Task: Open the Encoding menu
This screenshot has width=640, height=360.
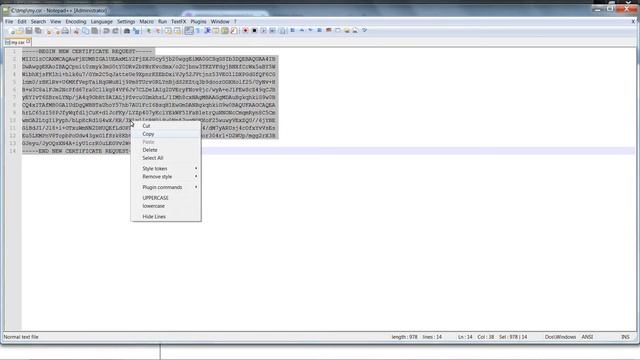Action: (76, 22)
